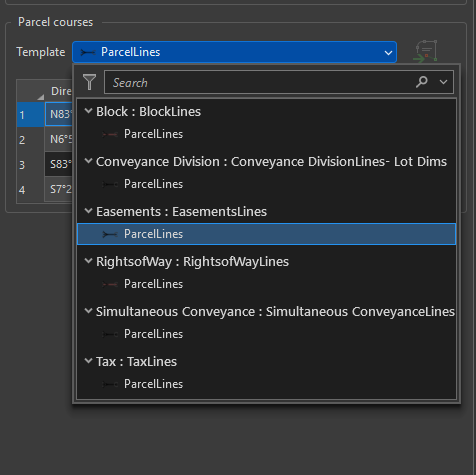Select course row 4 header
The width and height of the screenshot is (476, 475).
(30, 190)
